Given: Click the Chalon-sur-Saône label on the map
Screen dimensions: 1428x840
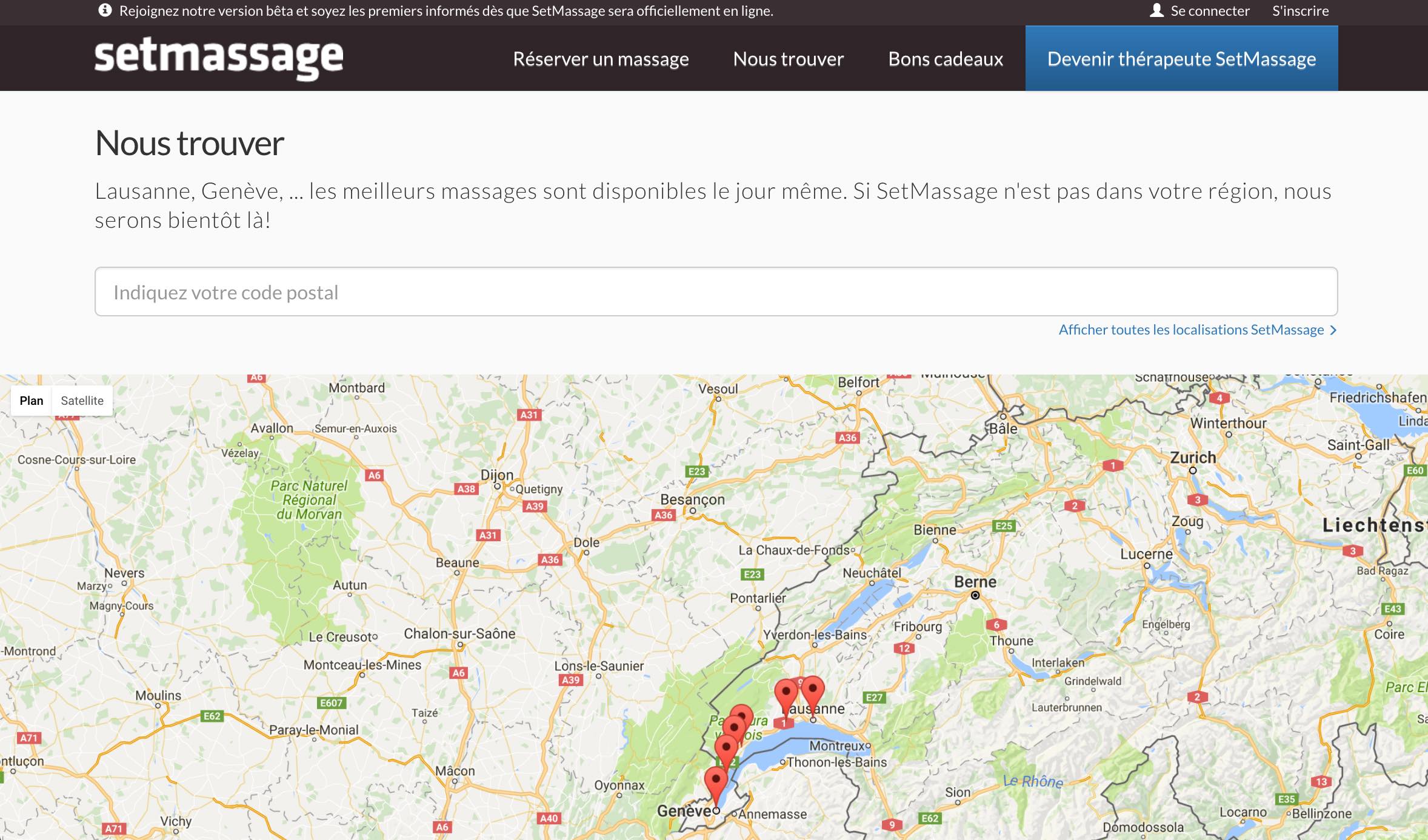Looking at the screenshot, I should tap(459, 633).
